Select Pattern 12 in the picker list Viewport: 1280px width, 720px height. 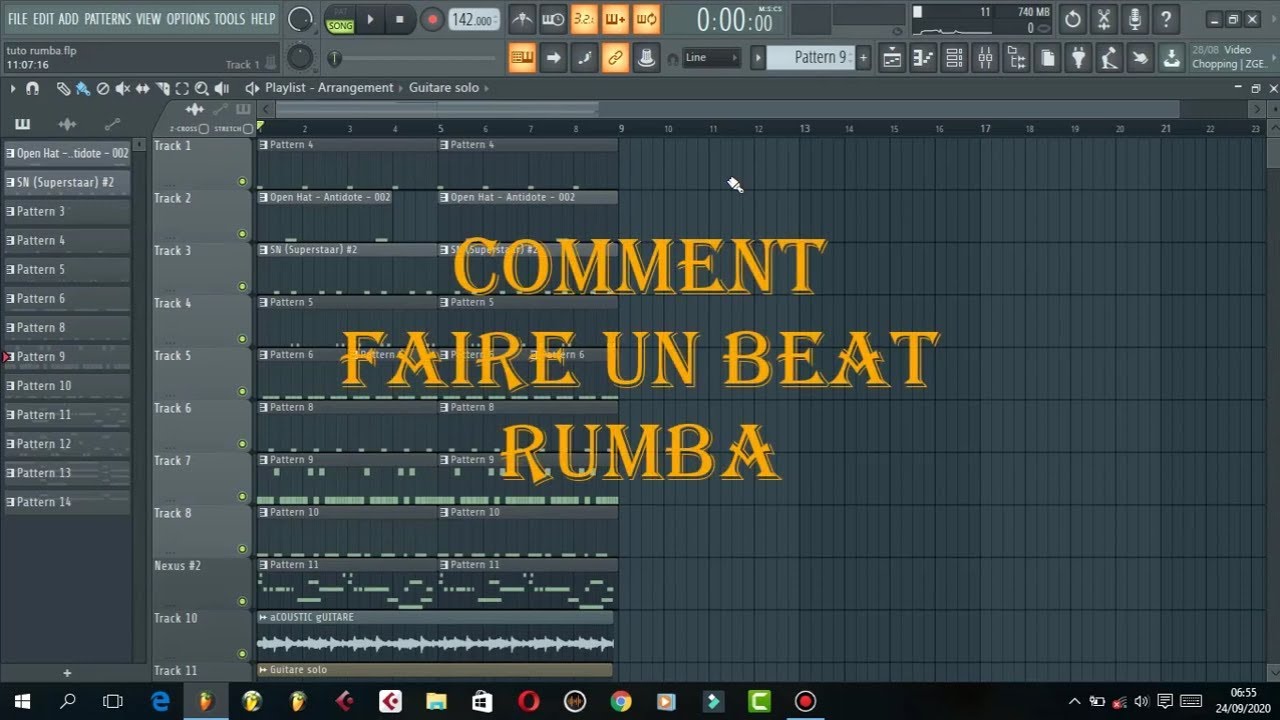point(67,444)
